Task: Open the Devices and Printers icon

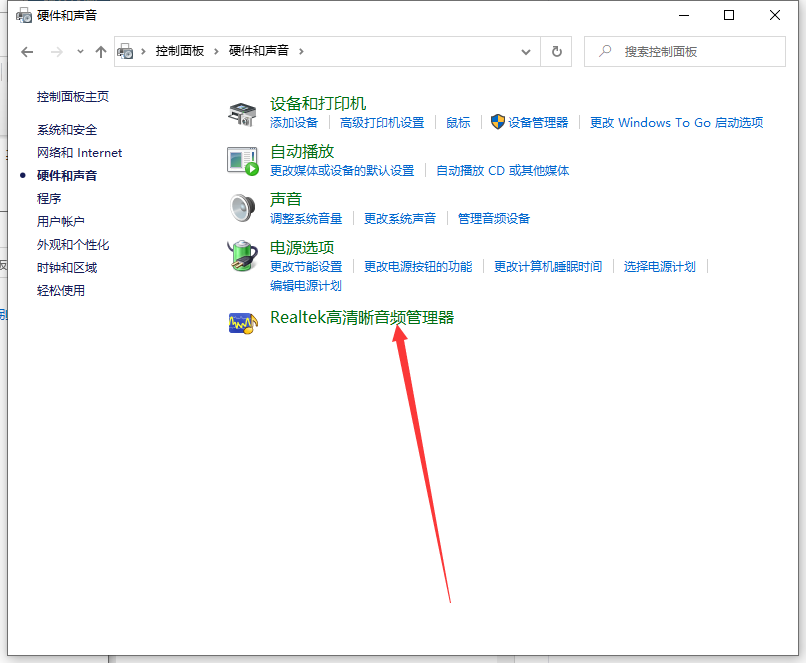Action: pos(242,113)
